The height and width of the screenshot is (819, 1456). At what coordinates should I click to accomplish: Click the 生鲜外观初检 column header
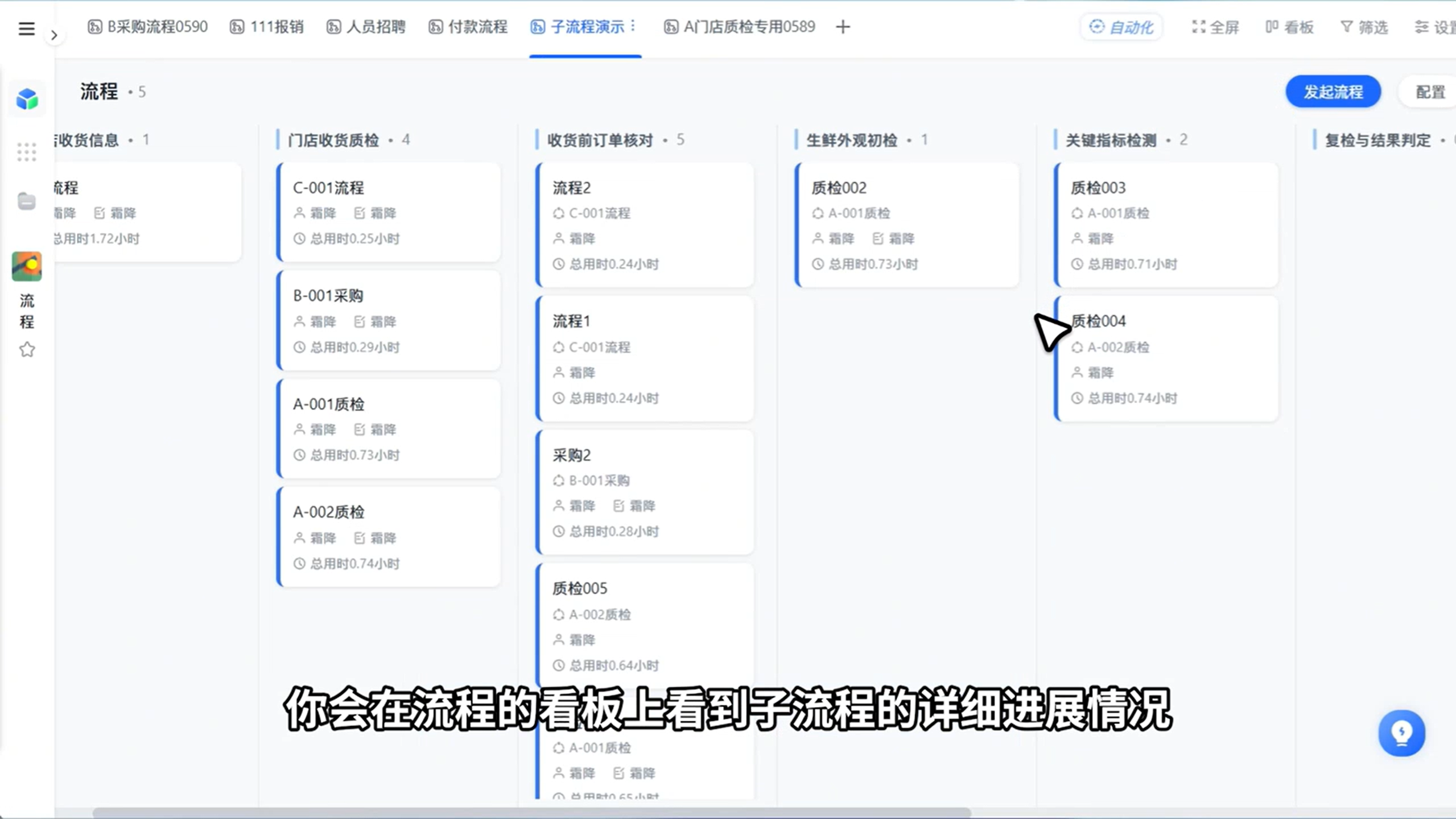(x=852, y=140)
